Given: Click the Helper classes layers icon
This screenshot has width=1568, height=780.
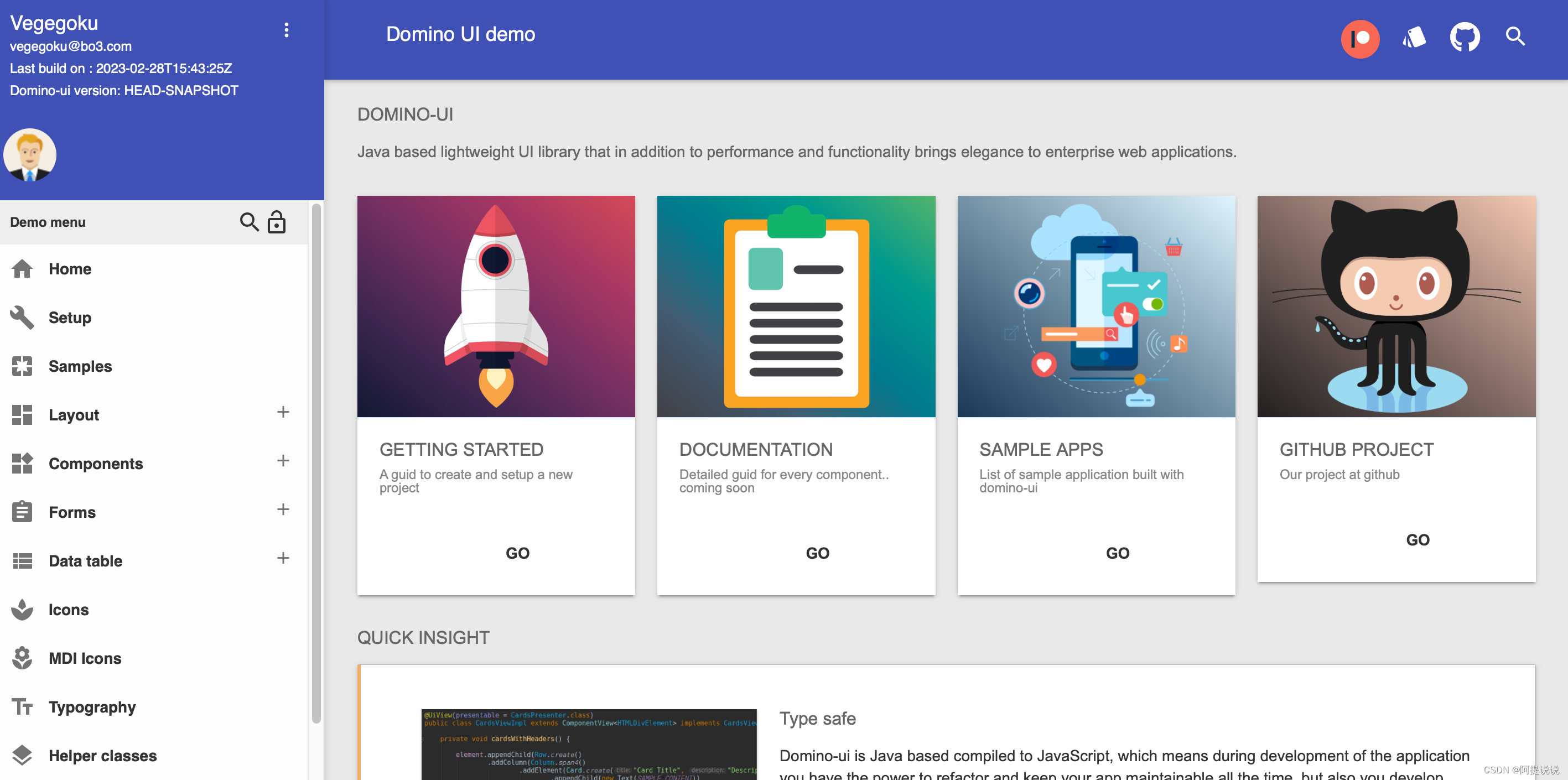Looking at the screenshot, I should 22,755.
